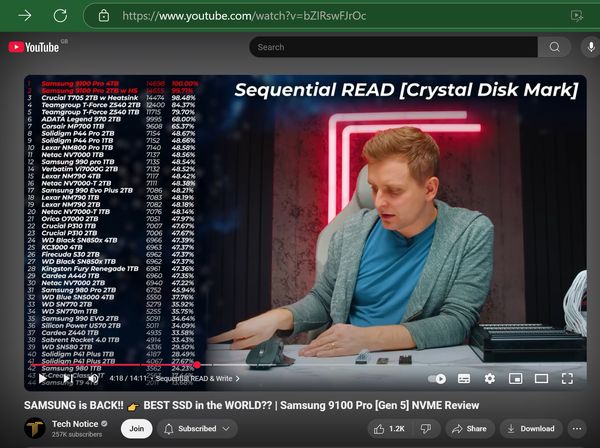Dislike the video

tap(426, 428)
